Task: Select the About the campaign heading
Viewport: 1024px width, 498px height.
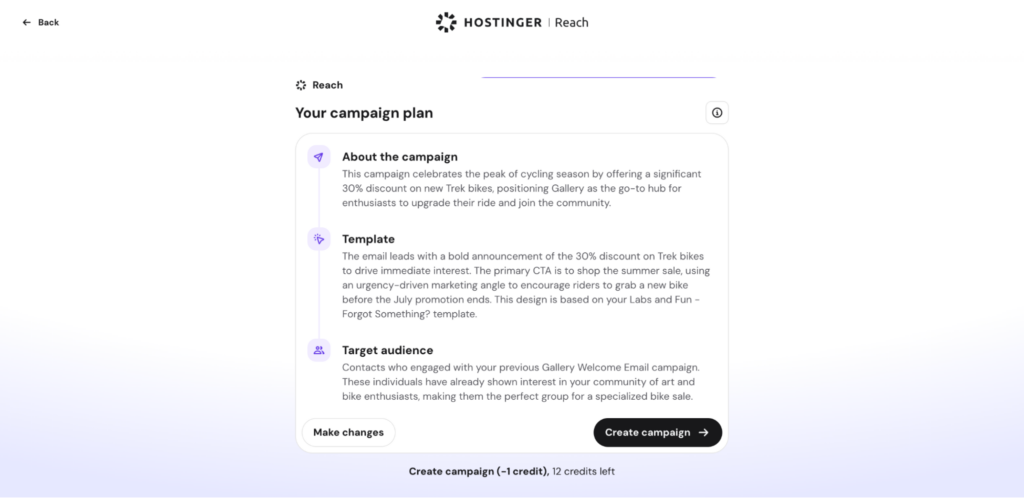Action: pyautogui.click(x=400, y=157)
